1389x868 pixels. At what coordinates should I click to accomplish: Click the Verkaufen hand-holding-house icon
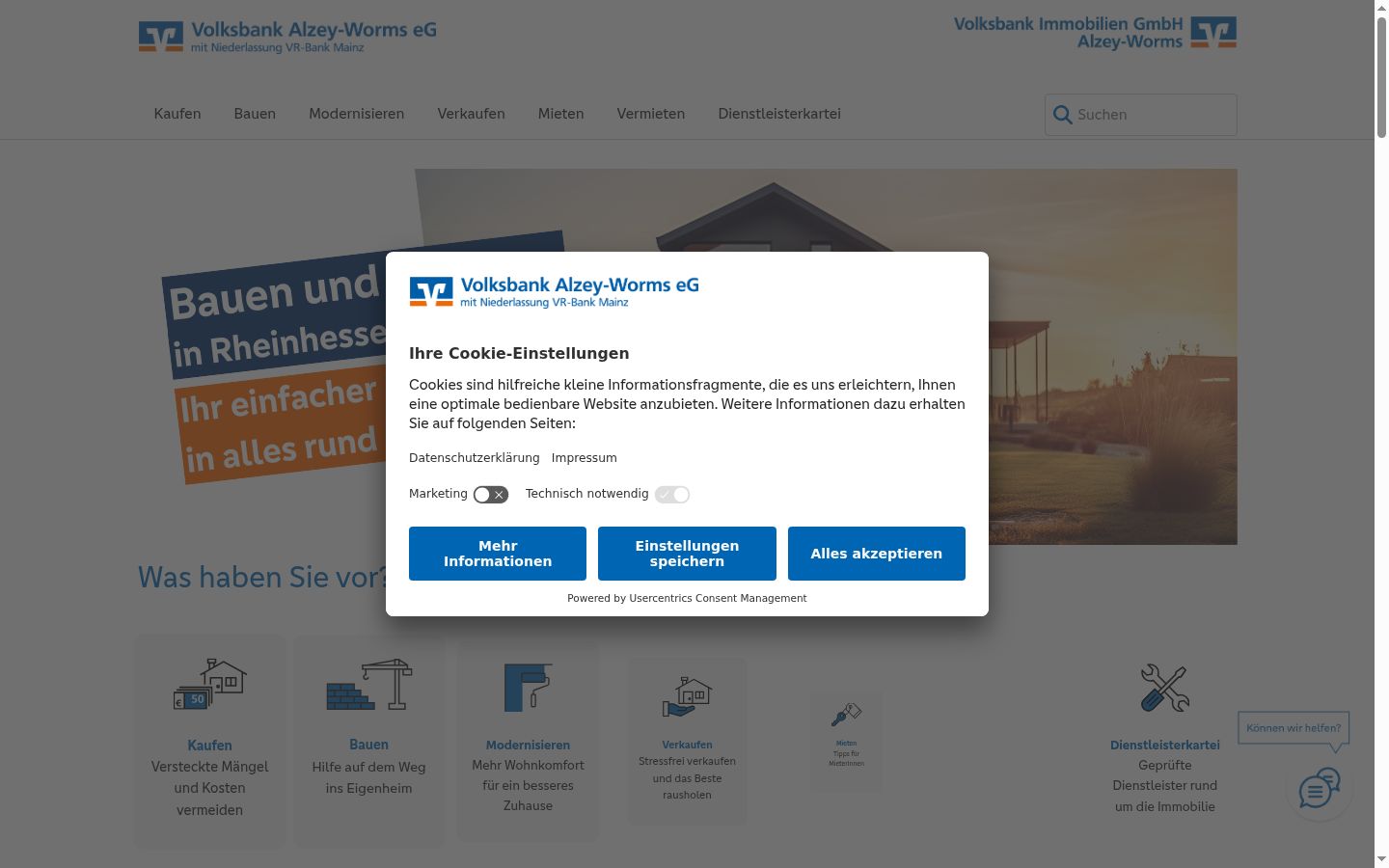(x=687, y=696)
